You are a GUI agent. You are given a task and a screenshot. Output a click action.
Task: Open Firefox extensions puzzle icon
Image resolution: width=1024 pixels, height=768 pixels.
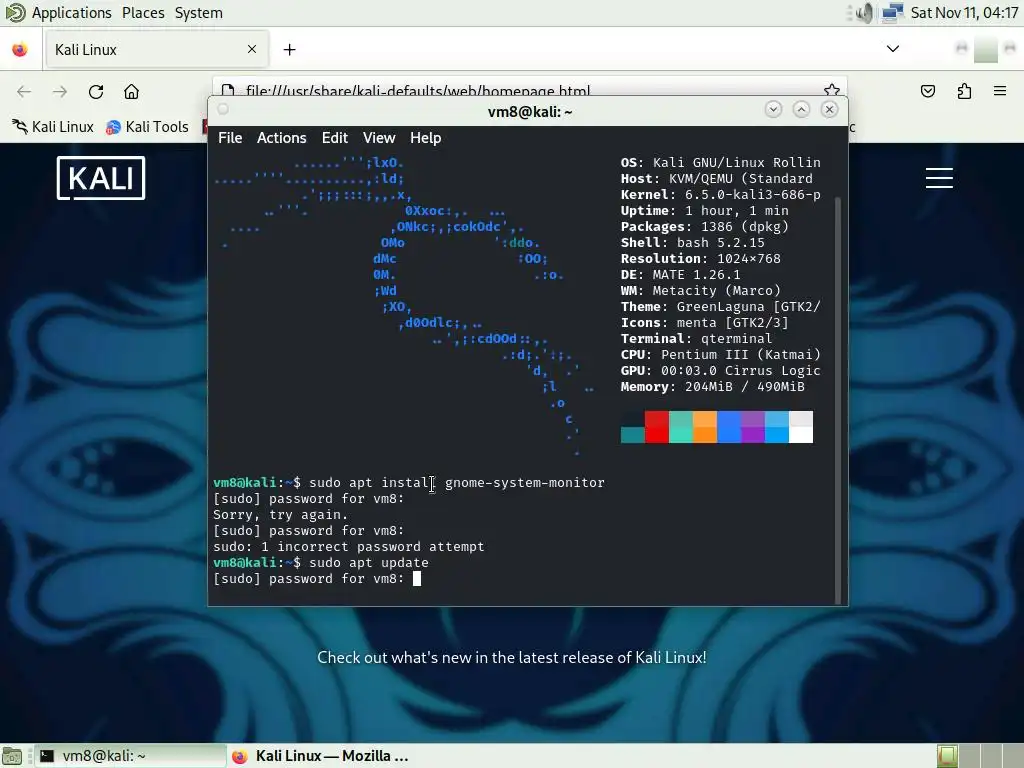tap(964, 91)
